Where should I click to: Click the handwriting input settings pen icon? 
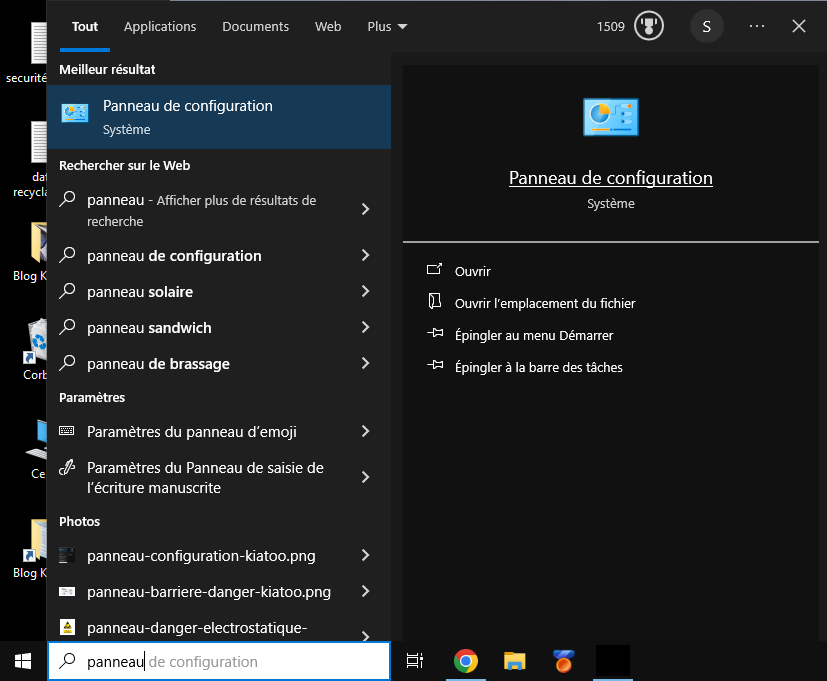[x=66, y=467]
